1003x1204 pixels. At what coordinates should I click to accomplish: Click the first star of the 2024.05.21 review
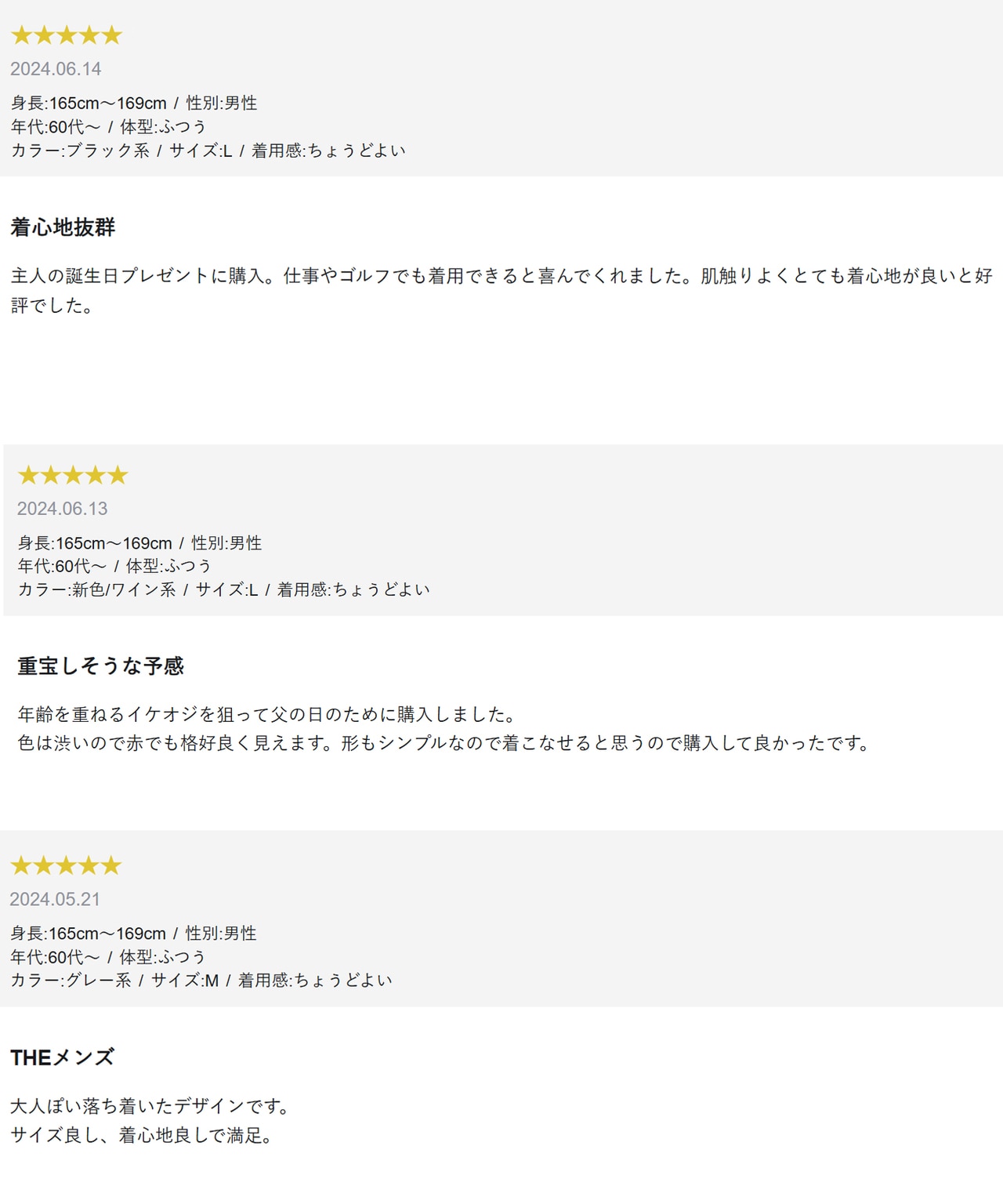pos(20,865)
